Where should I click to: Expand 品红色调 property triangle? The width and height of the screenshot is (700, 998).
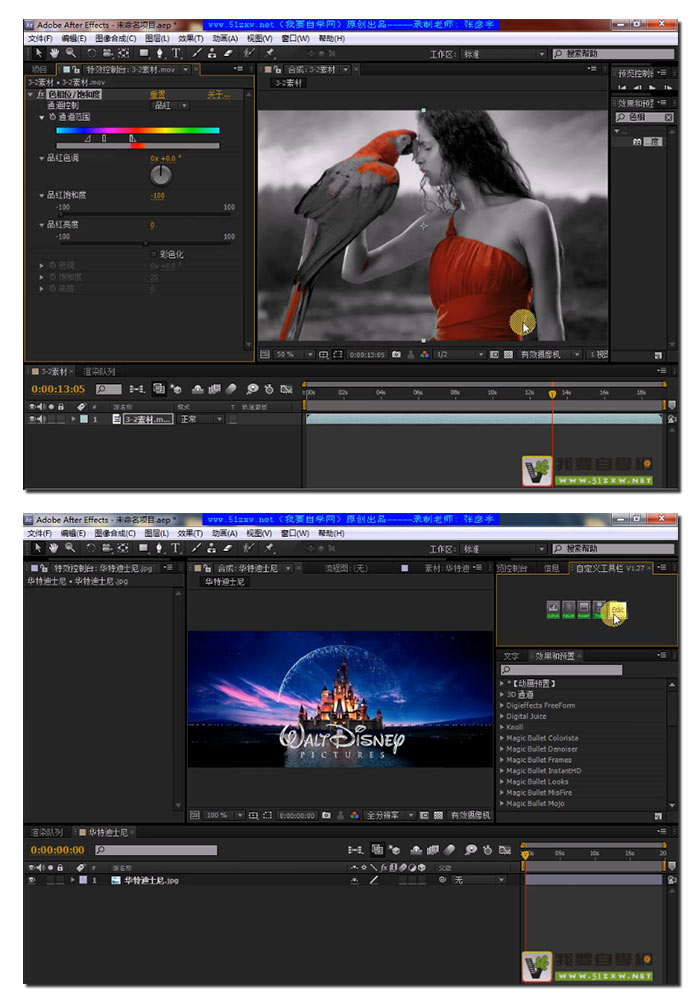pyautogui.click(x=41, y=158)
